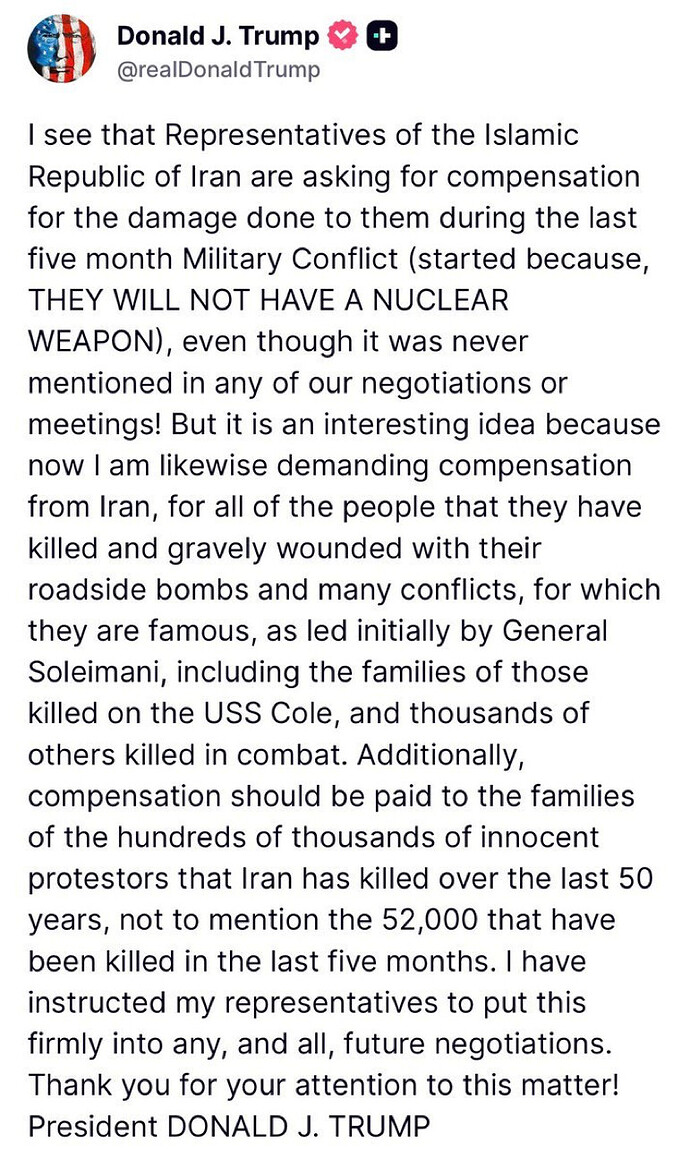Click the word "instructed" in the post

point(98,1004)
